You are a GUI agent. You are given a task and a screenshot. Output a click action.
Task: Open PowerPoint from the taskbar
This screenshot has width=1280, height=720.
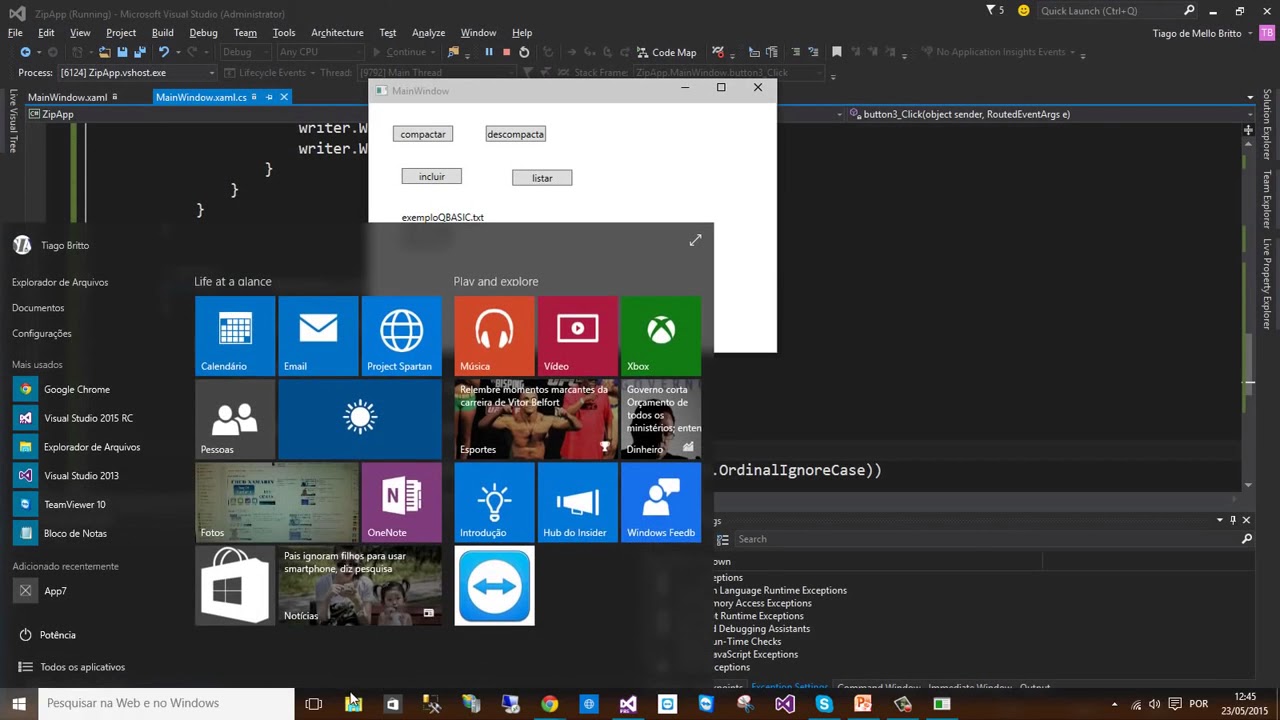863,704
